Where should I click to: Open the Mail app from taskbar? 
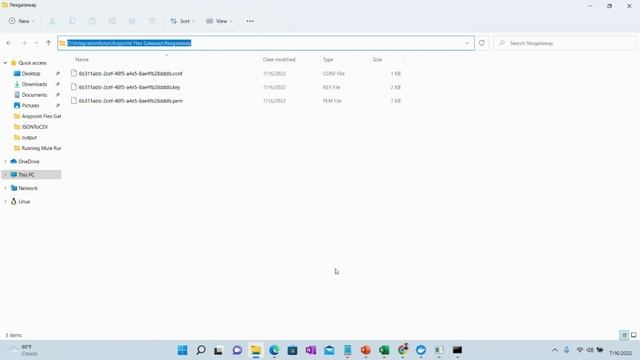tap(329, 350)
